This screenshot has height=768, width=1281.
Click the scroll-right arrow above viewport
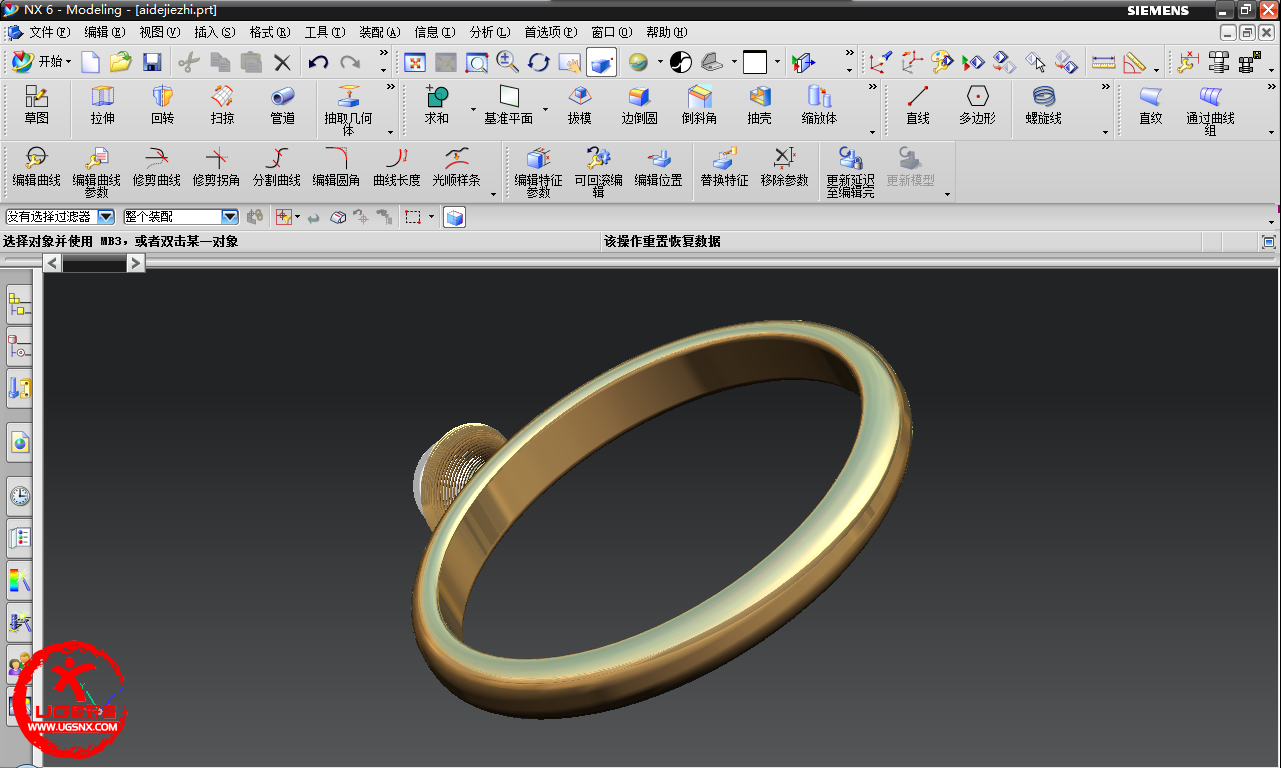(136, 262)
